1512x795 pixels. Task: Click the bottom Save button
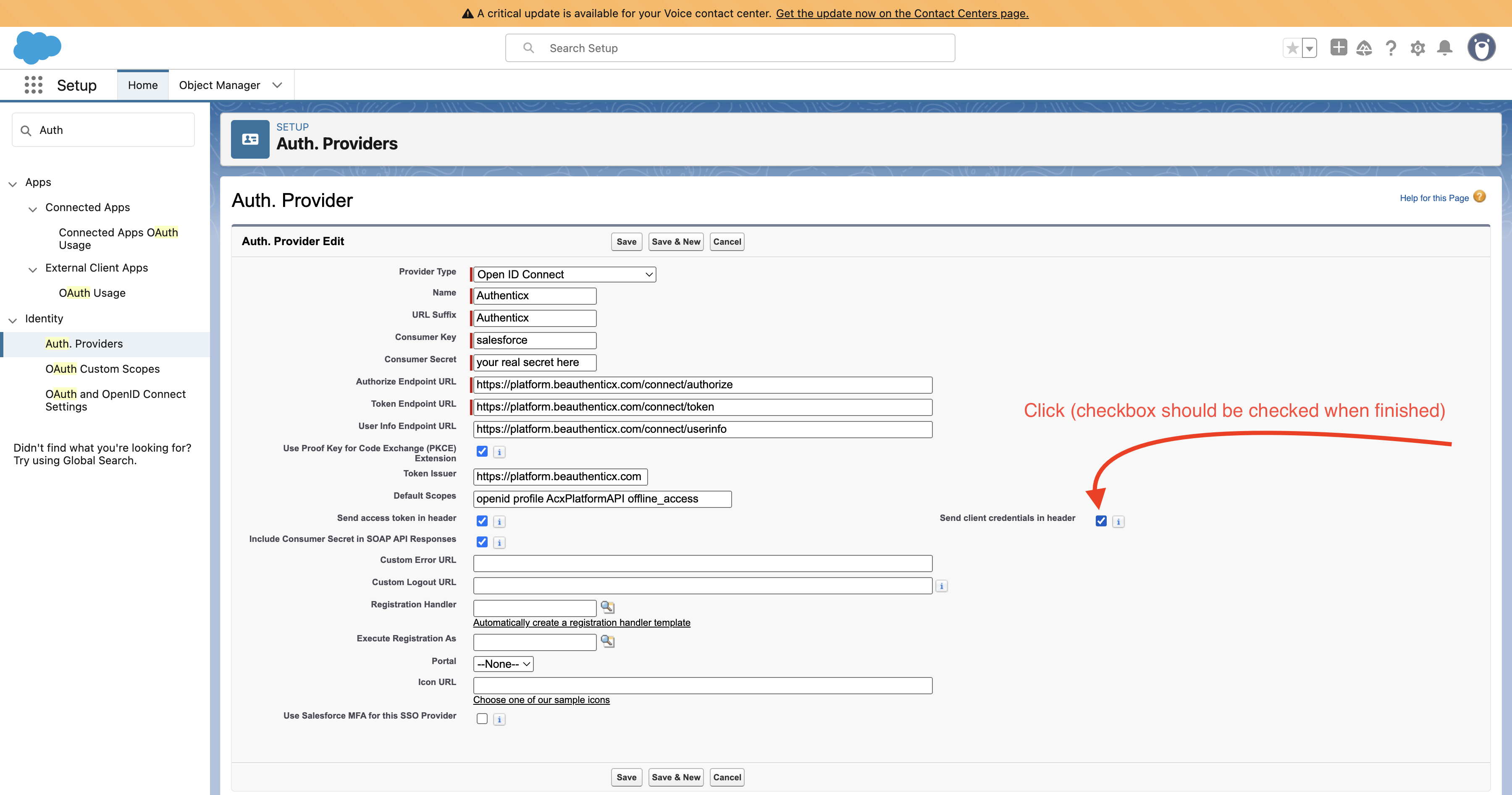626,777
